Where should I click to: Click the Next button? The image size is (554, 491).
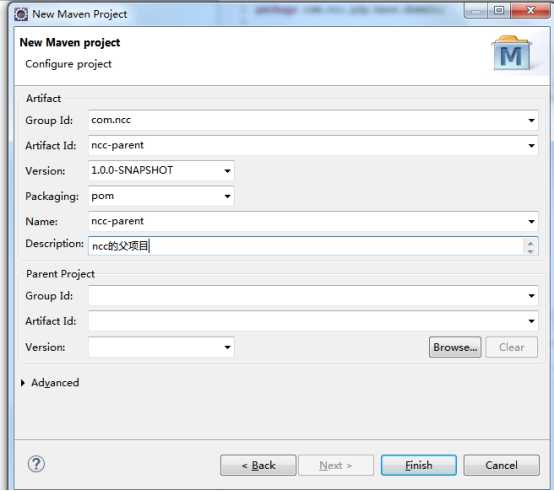(x=336, y=465)
